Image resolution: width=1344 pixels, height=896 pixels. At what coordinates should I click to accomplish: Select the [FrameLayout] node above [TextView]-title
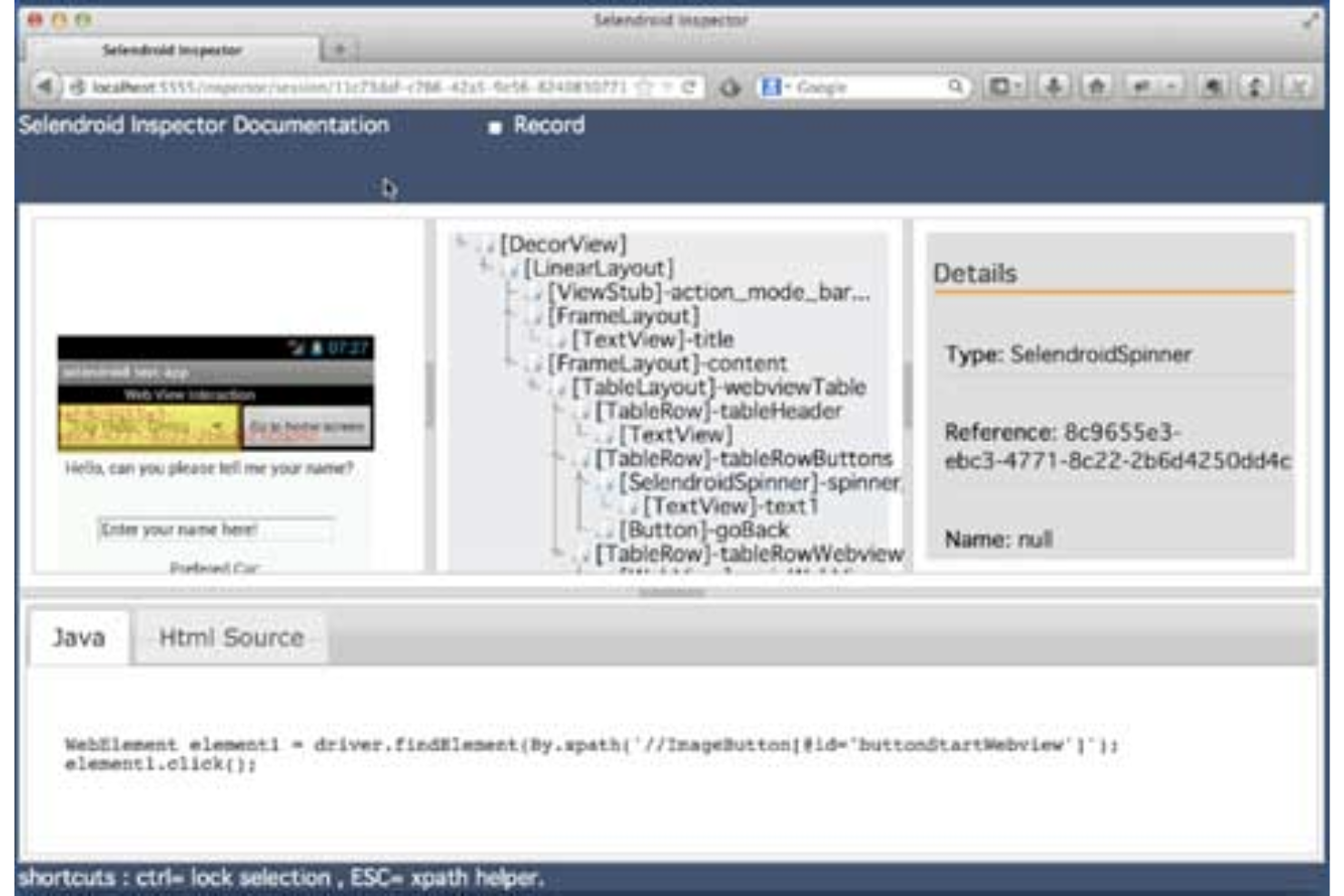tap(623, 316)
